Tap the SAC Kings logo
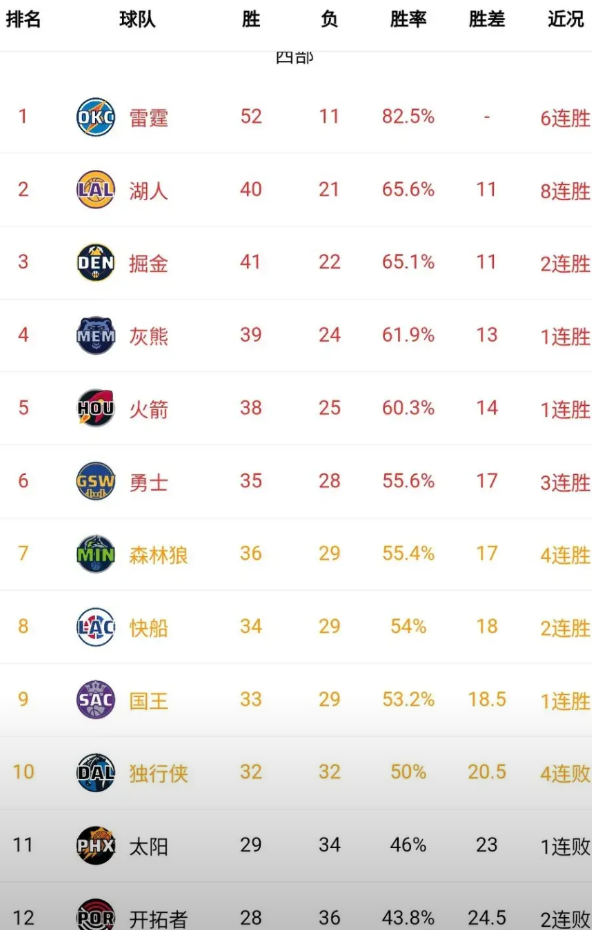Viewport: 592px width, 930px height. [96, 700]
